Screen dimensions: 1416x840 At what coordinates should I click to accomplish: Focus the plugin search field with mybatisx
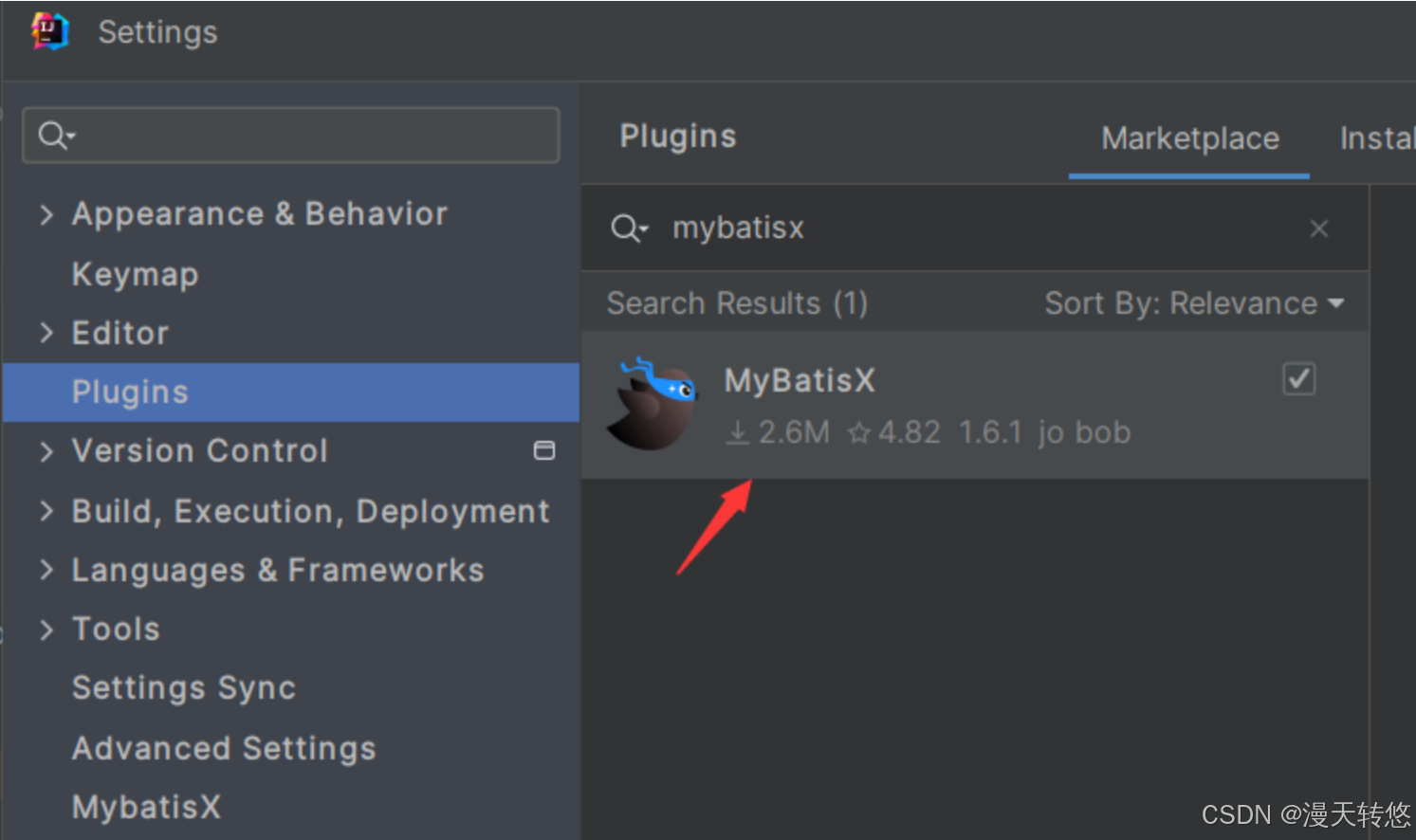point(976,228)
